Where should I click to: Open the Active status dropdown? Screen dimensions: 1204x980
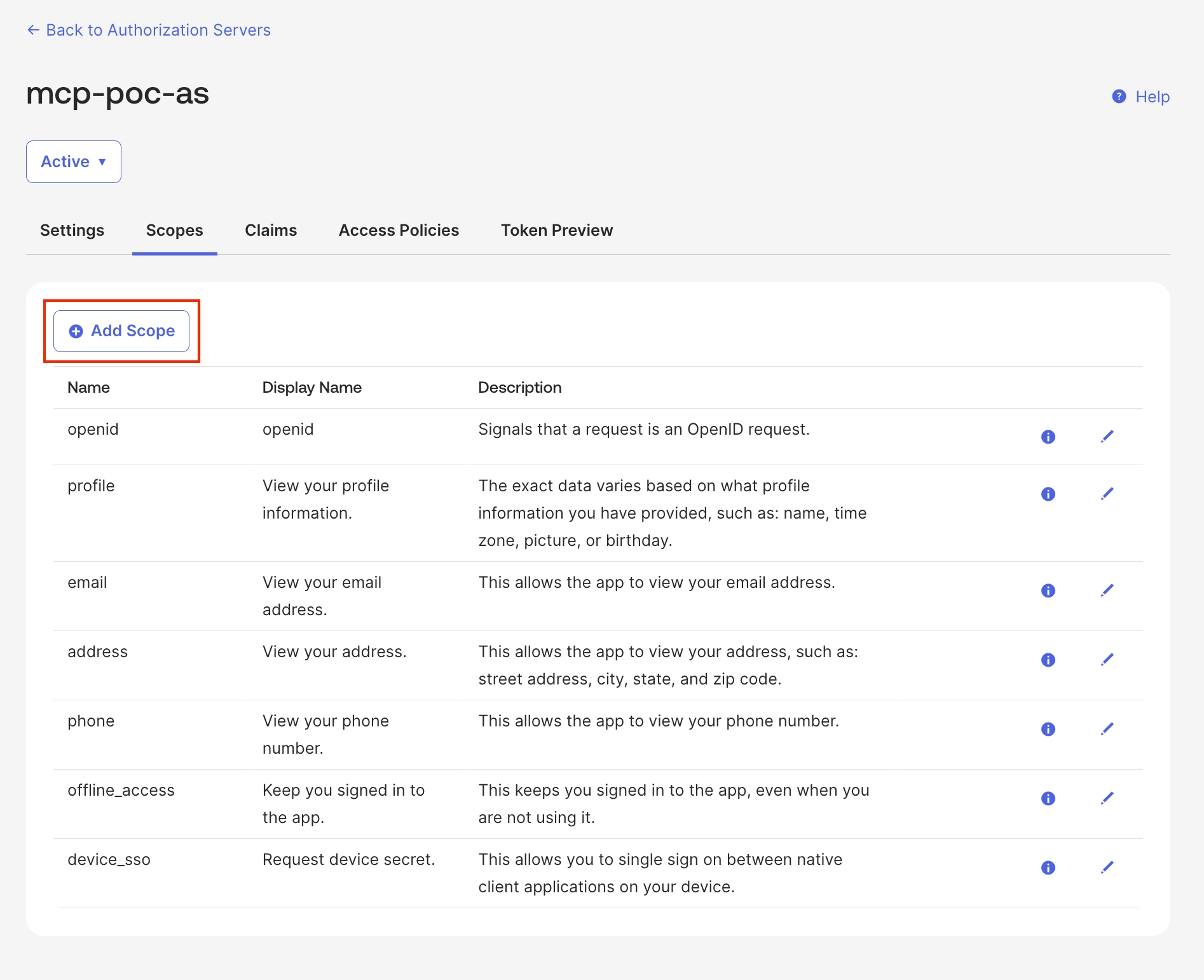74,161
